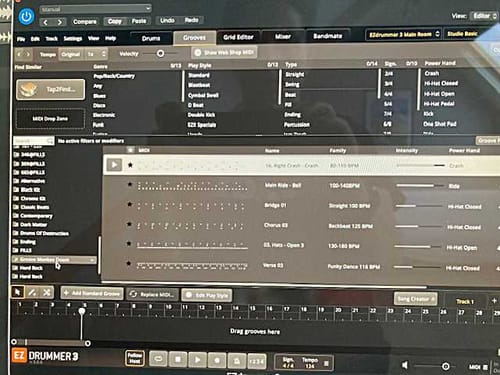Click the Tap2Find button

point(50,89)
